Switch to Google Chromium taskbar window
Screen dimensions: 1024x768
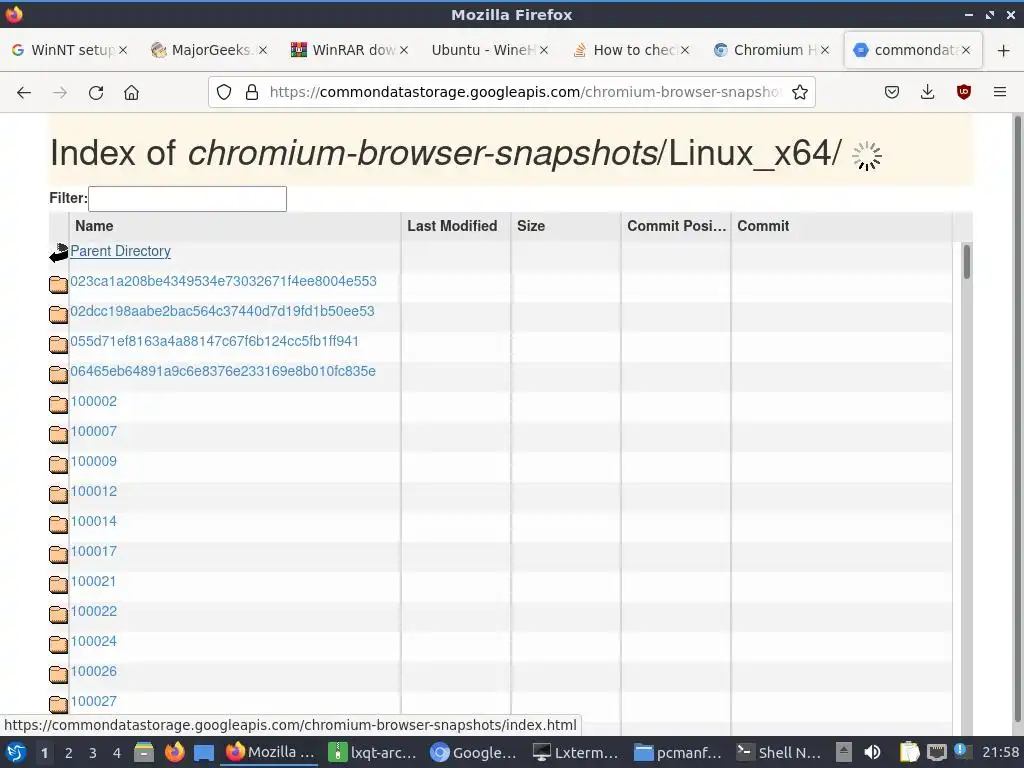(x=474, y=752)
